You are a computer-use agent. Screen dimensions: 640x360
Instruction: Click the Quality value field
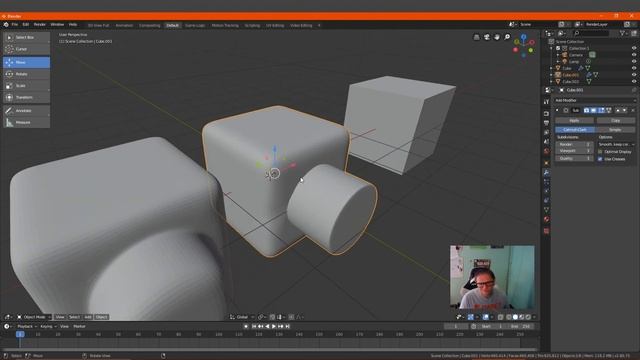coord(574,158)
